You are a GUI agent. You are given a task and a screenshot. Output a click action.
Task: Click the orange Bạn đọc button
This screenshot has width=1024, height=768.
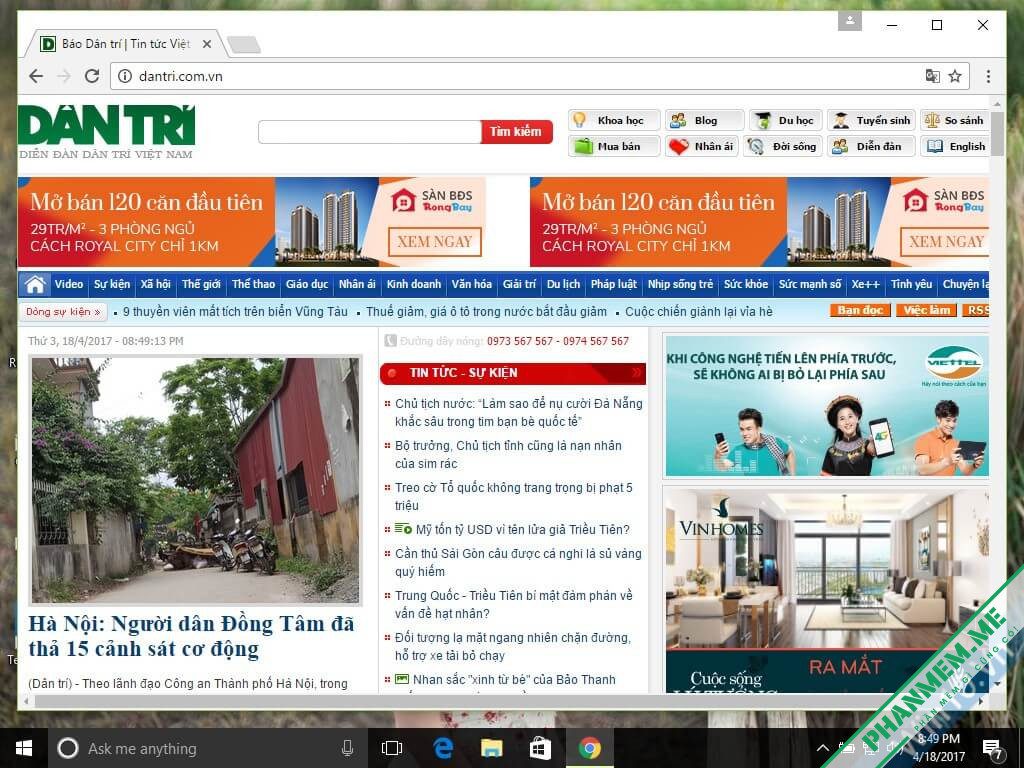click(x=860, y=310)
